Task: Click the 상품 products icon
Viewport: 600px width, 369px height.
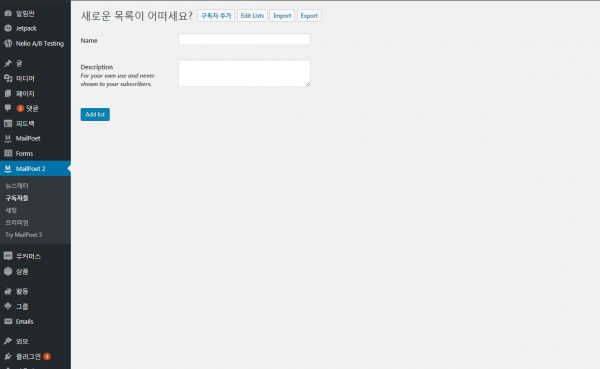Action: pos(8,271)
